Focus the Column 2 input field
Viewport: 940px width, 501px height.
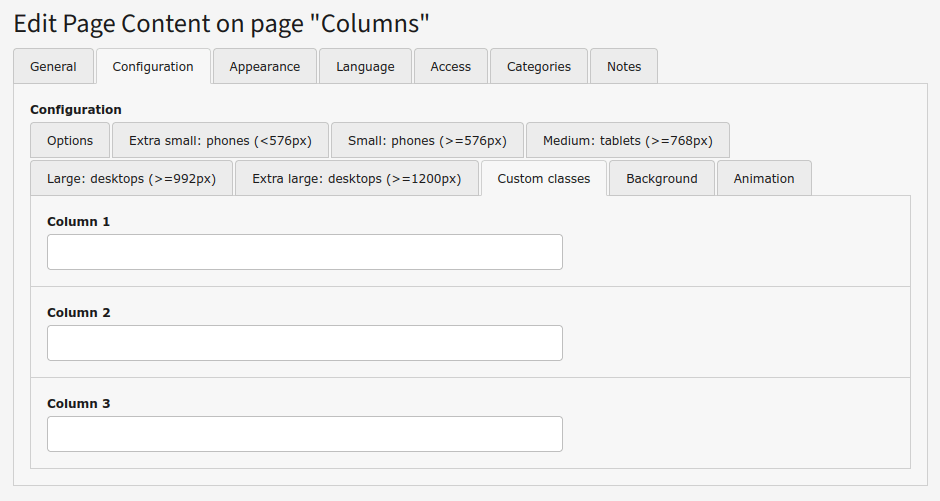[304, 343]
